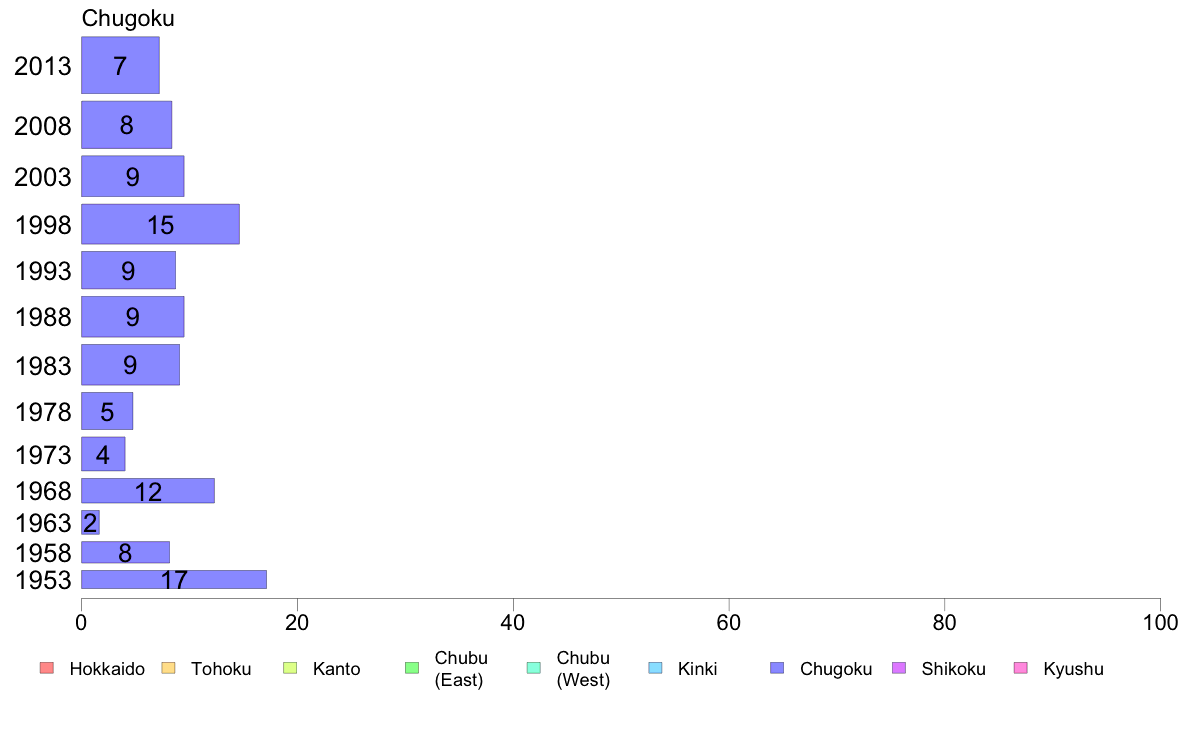
Task: Click the Chubu (East) green legend swatch
Action: click(x=412, y=668)
